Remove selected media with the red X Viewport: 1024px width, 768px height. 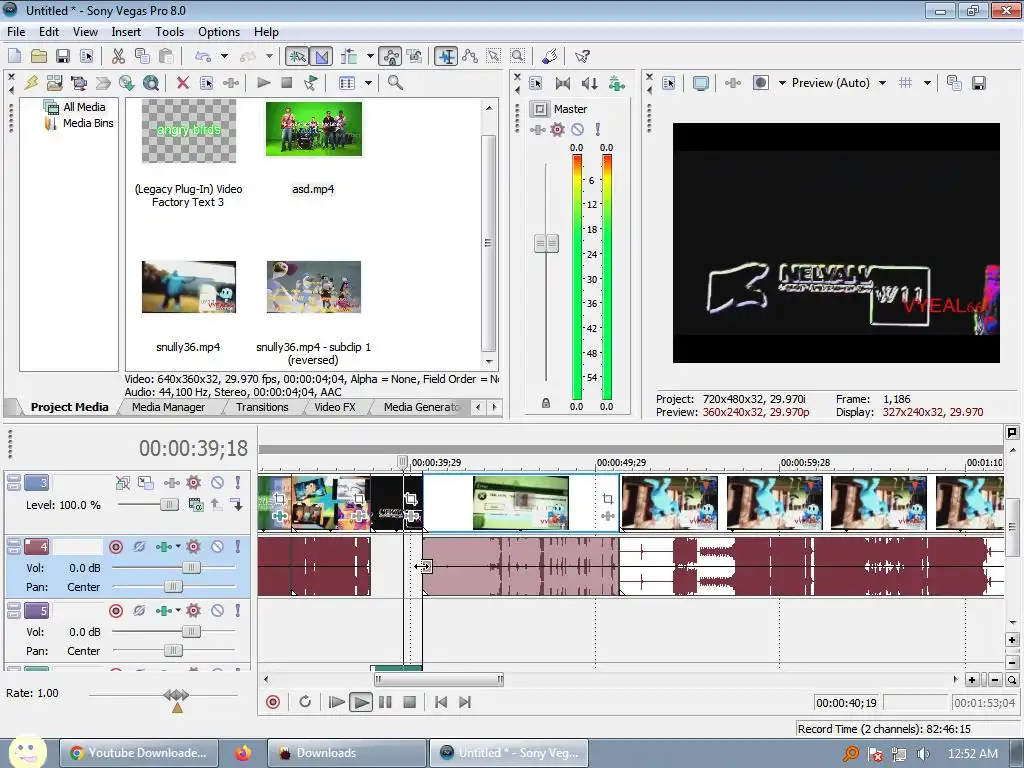point(183,83)
